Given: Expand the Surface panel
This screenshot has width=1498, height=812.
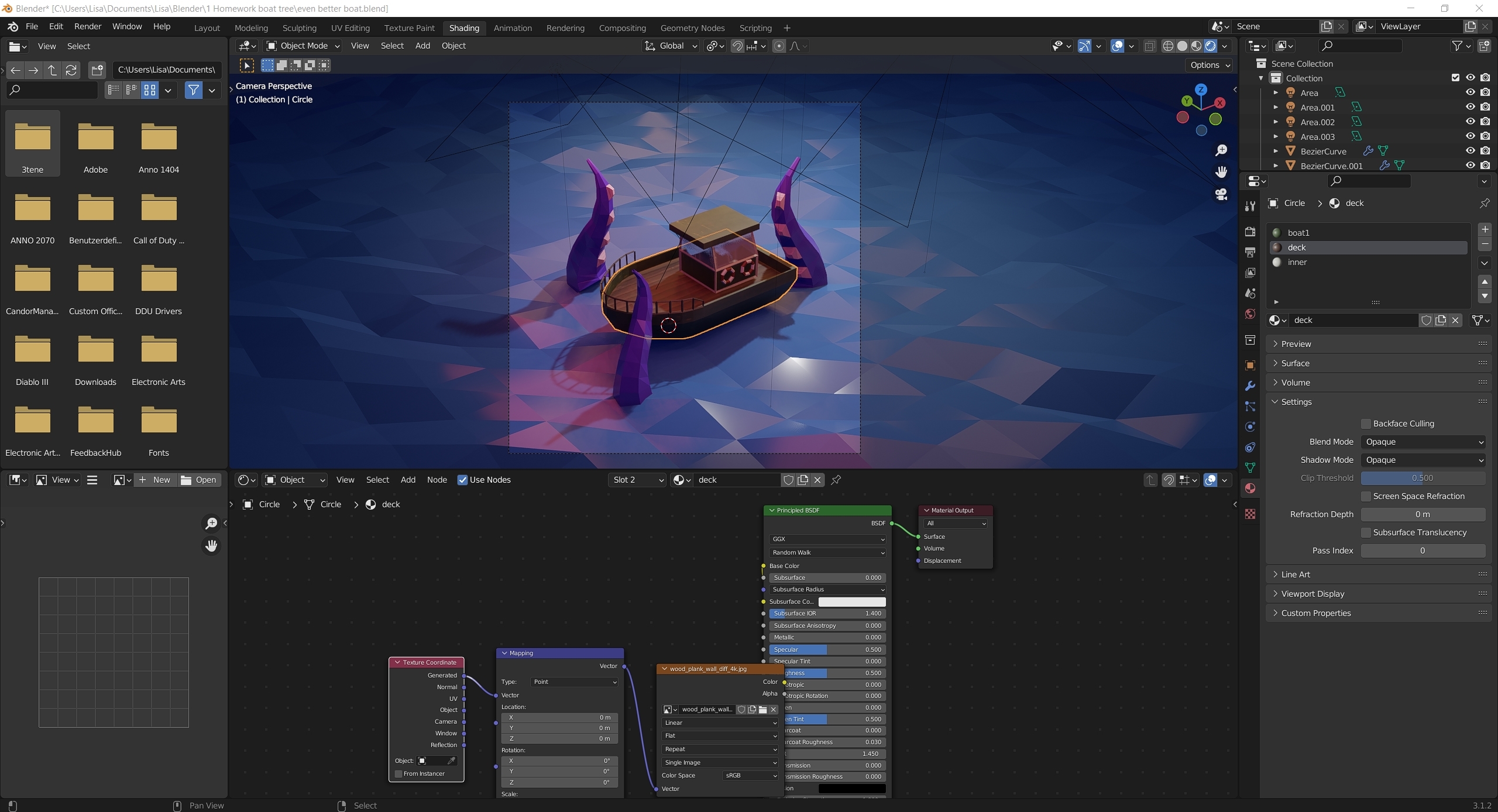Looking at the screenshot, I should point(1295,363).
